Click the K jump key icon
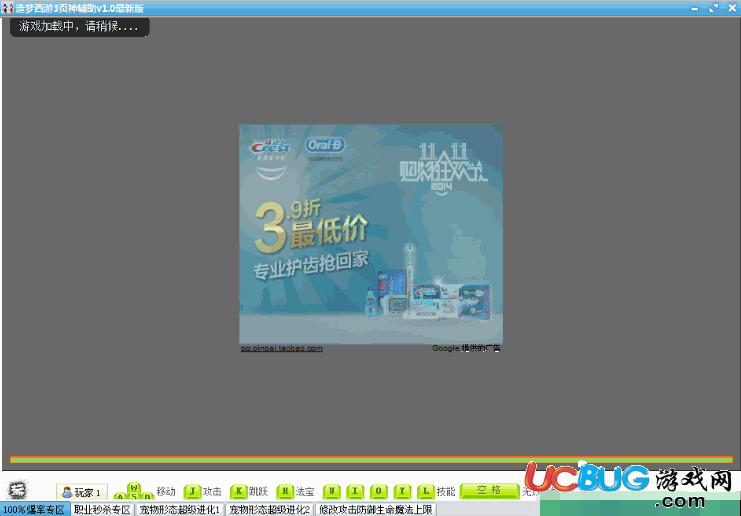 (x=239, y=491)
